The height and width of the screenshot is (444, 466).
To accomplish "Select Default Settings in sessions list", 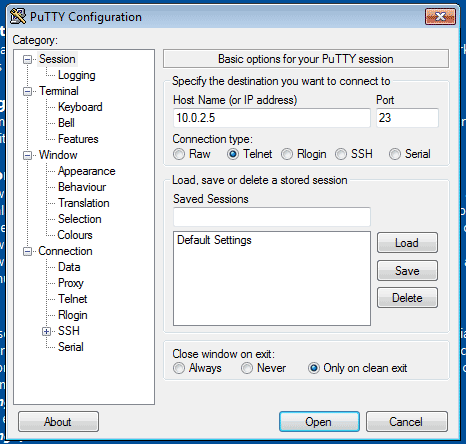I will (x=214, y=240).
